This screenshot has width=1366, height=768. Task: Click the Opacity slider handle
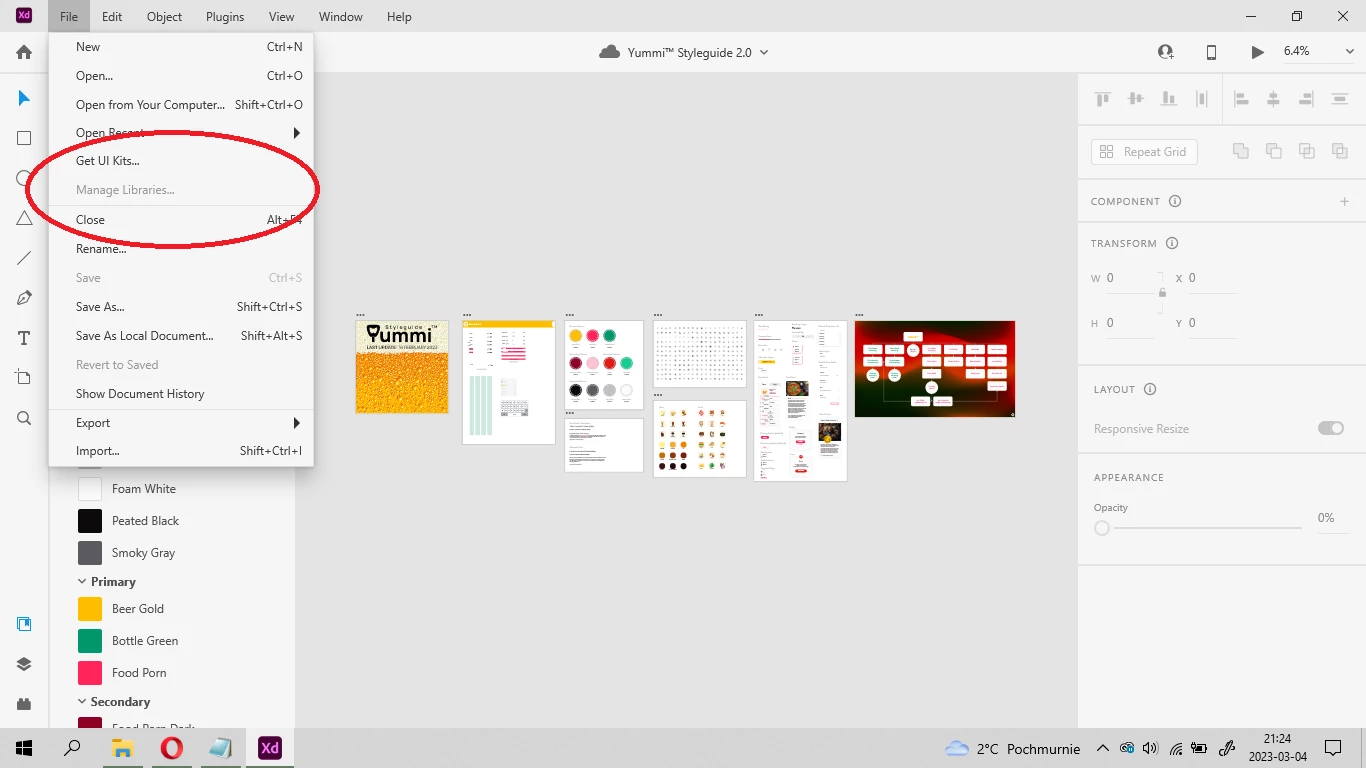coord(1102,528)
